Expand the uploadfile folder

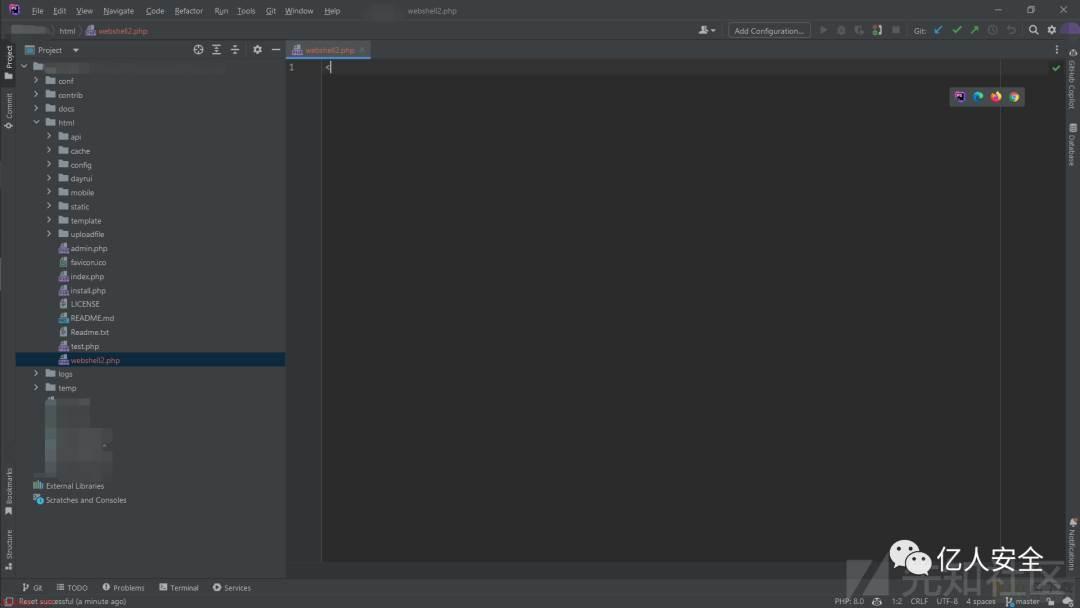(x=49, y=234)
